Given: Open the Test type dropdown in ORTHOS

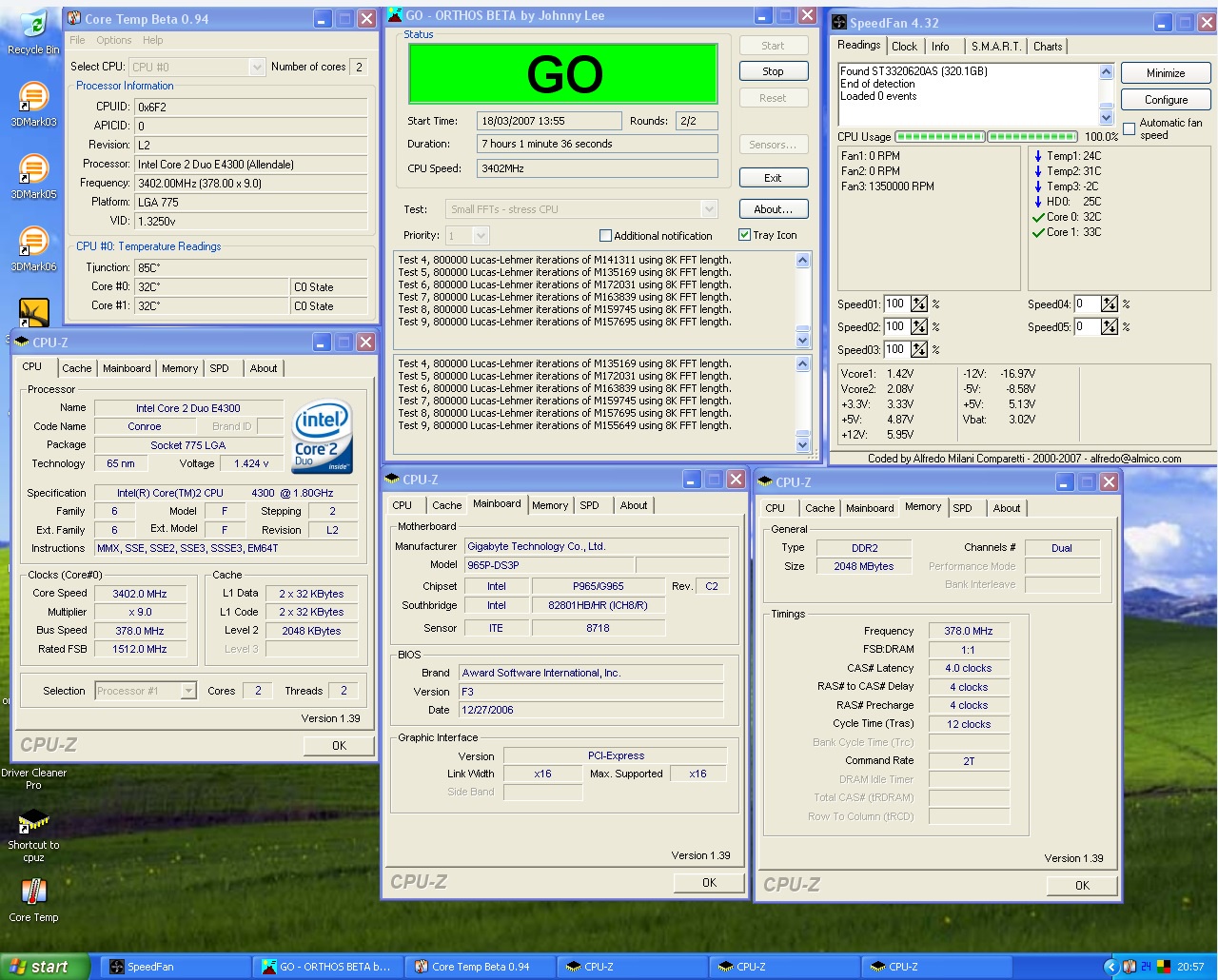Looking at the screenshot, I should pos(708,209).
